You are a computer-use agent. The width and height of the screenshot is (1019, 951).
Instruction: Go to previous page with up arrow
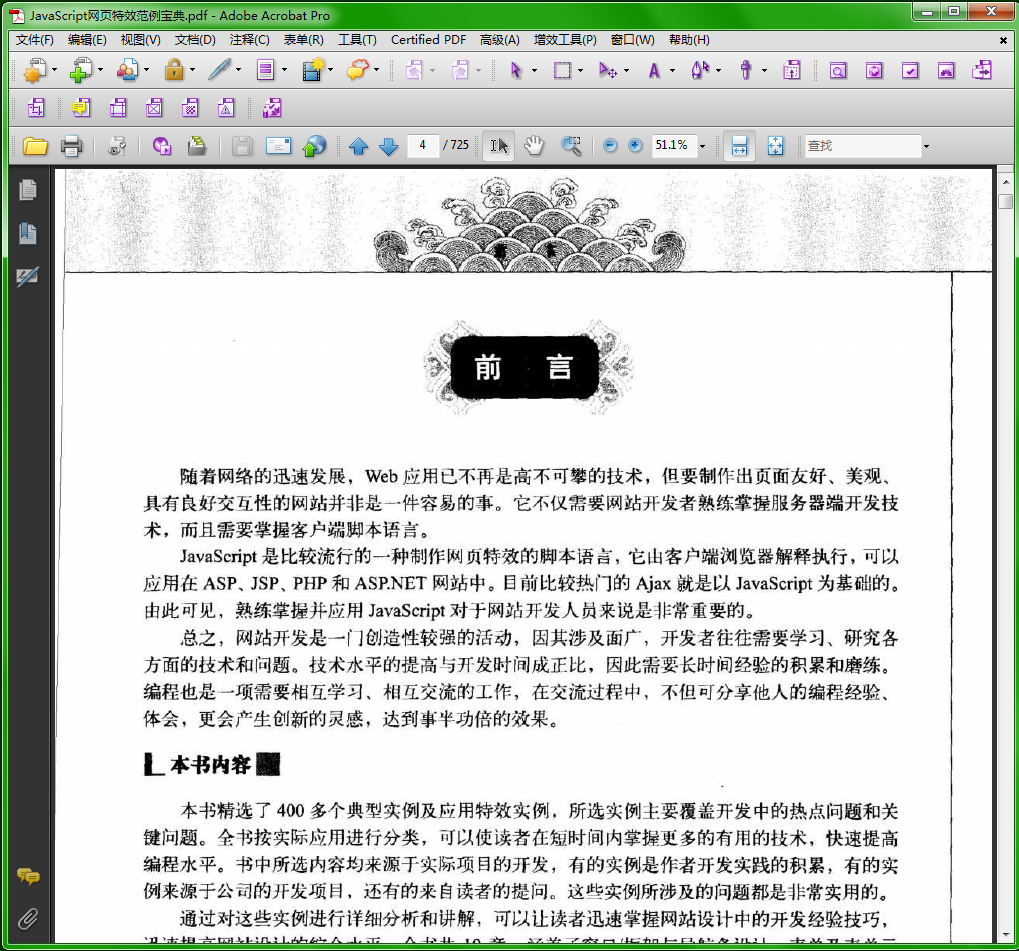[x=359, y=146]
